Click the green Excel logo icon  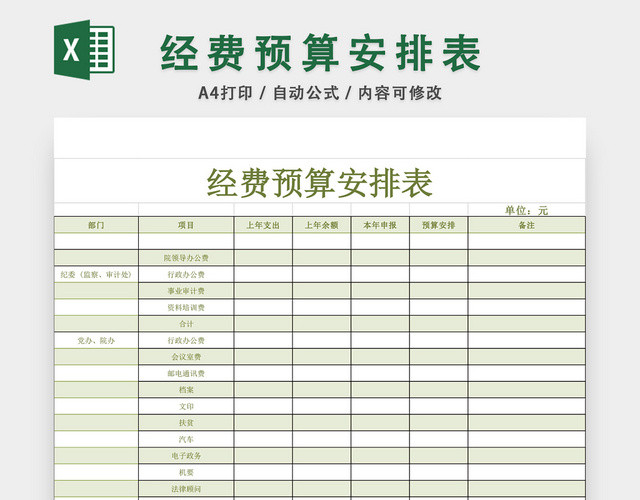tap(84, 50)
